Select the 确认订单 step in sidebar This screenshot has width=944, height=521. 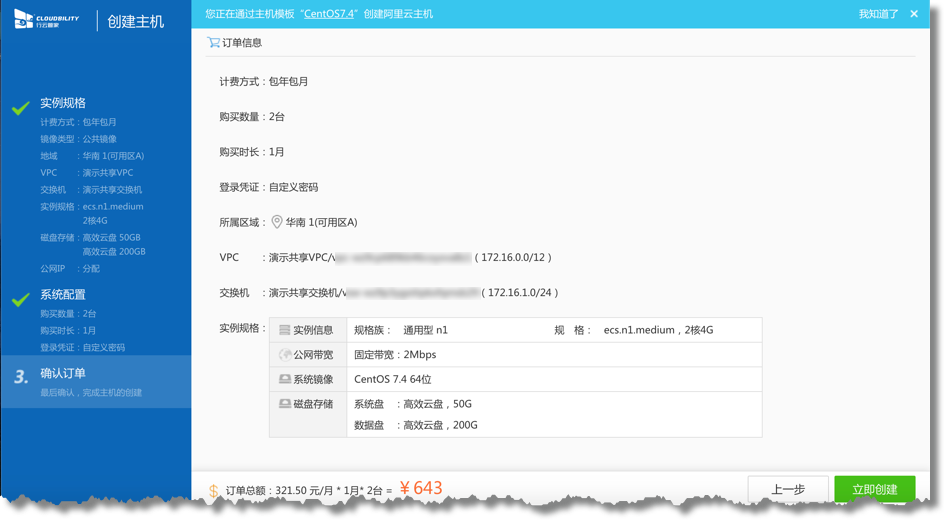click(63, 373)
